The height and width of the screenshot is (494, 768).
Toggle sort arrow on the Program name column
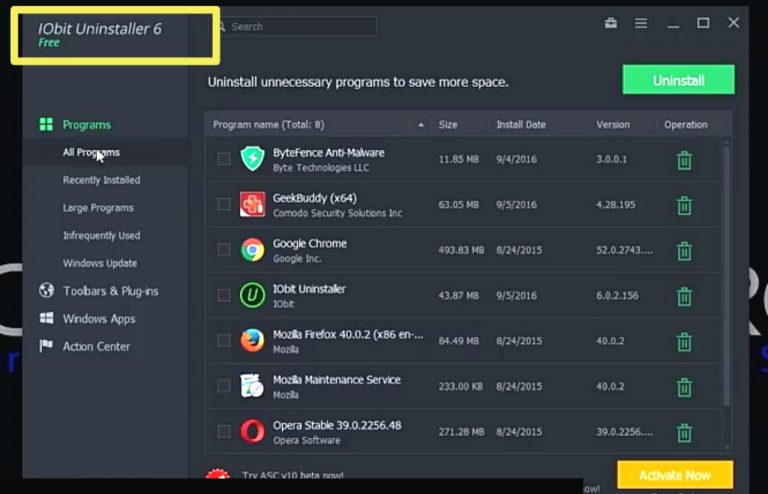tap(421, 125)
